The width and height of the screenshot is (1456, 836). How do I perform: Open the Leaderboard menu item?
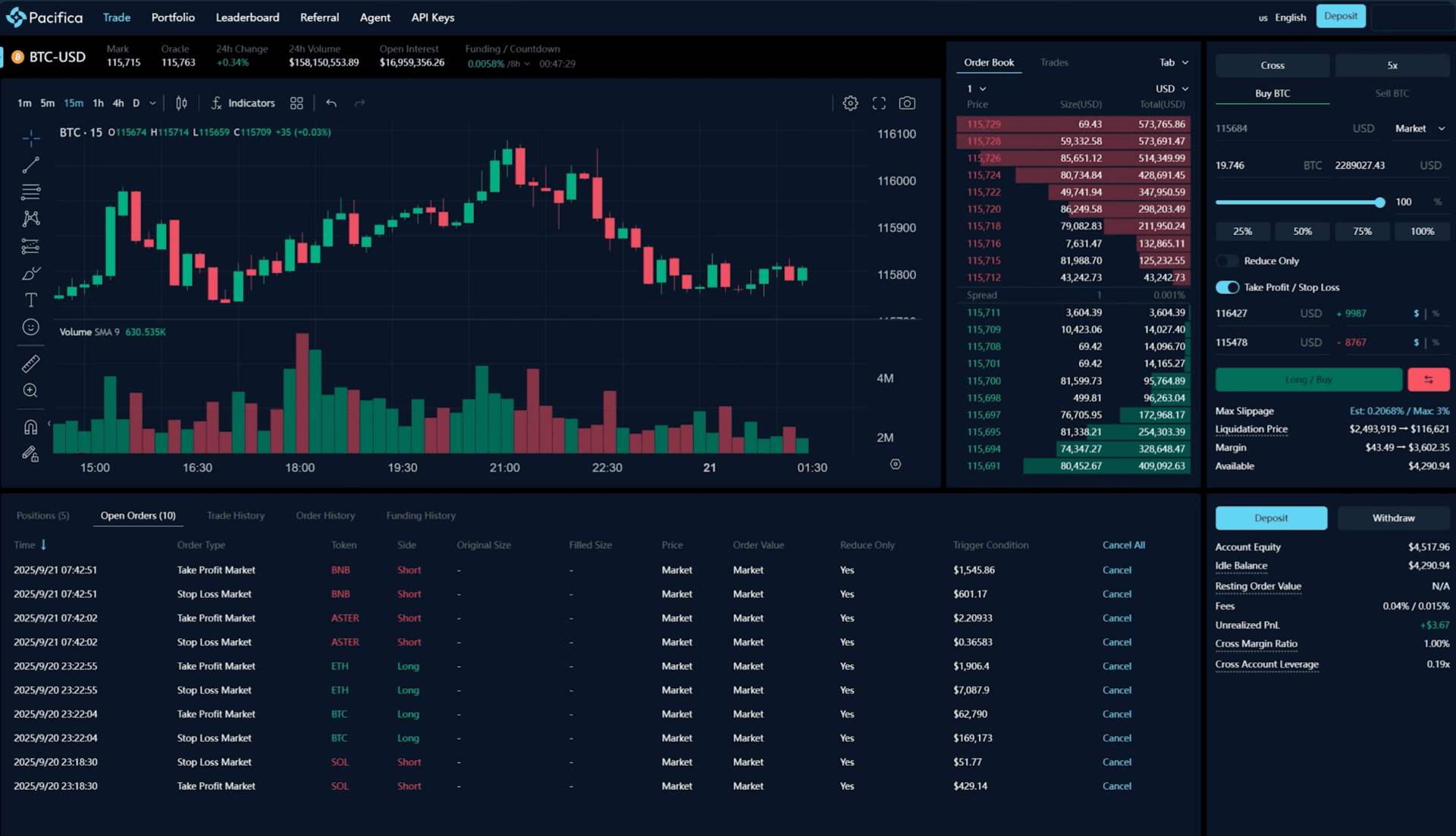[247, 17]
